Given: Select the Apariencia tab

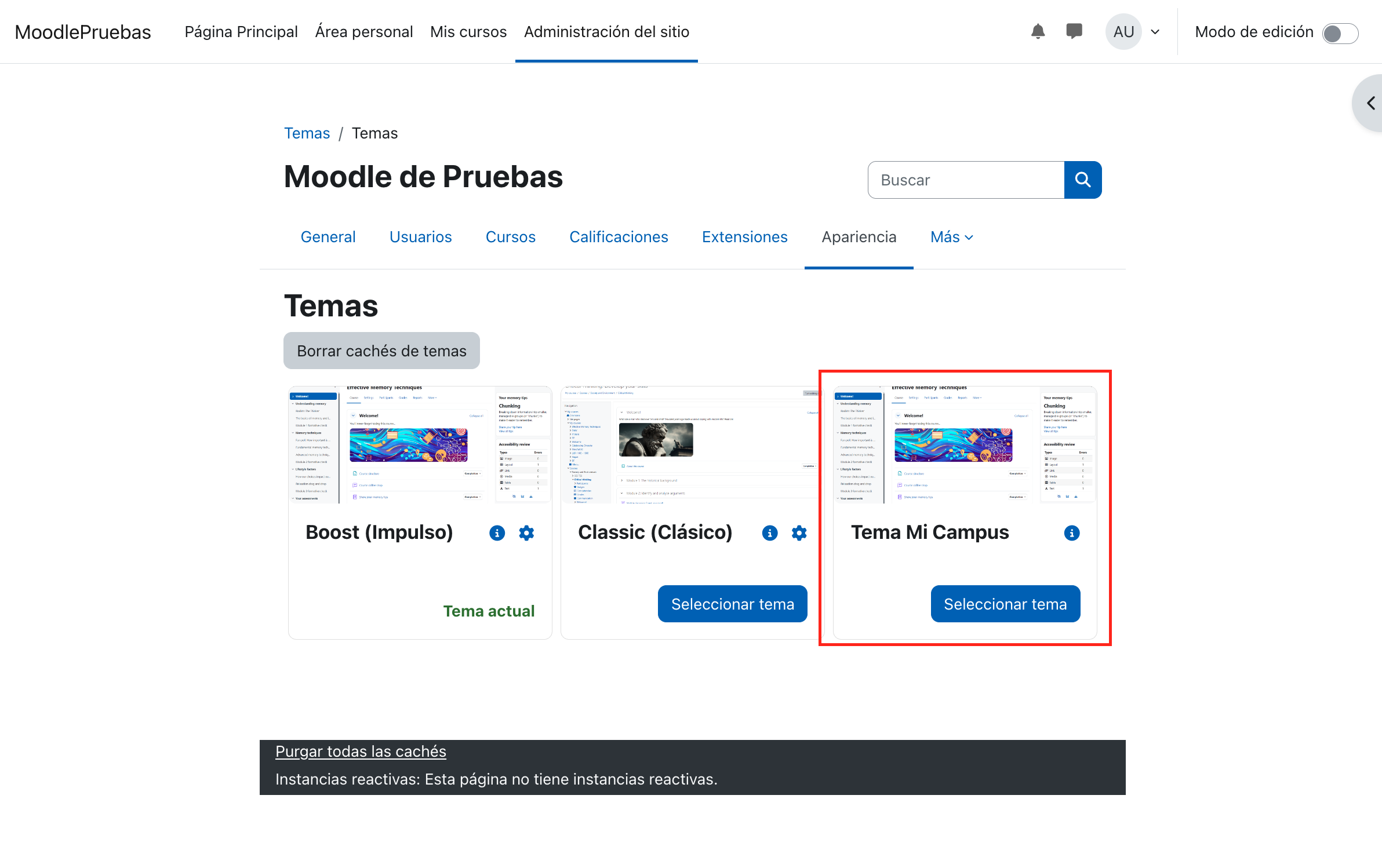Looking at the screenshot, I should tap(859, 237).
